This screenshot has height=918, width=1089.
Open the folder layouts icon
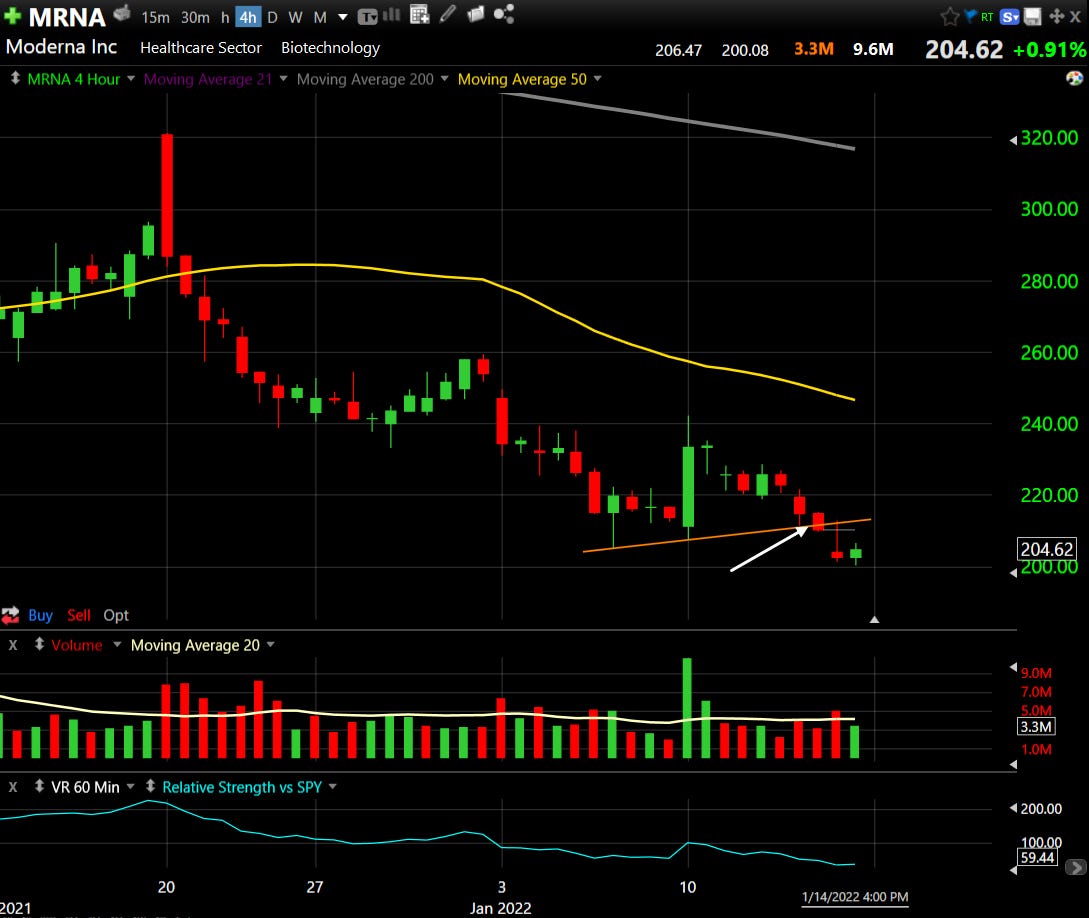[x=476, y=14]
